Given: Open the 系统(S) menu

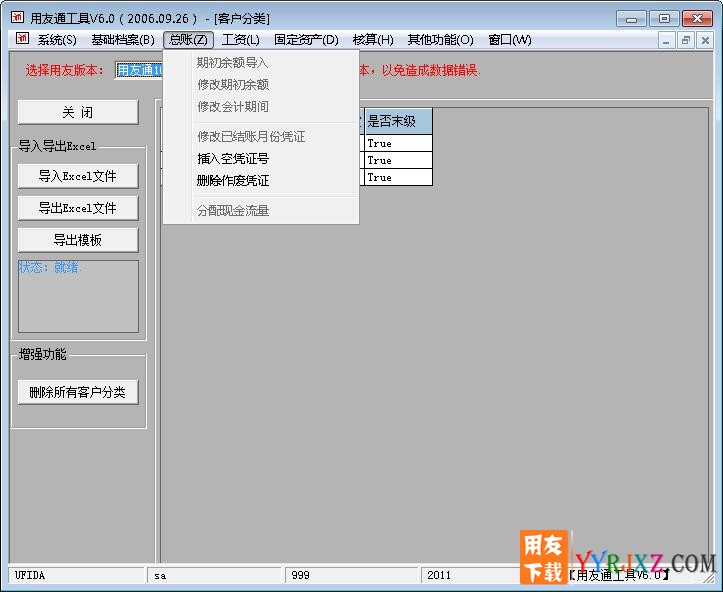Looking at the screenshot, I should [57, 40].
